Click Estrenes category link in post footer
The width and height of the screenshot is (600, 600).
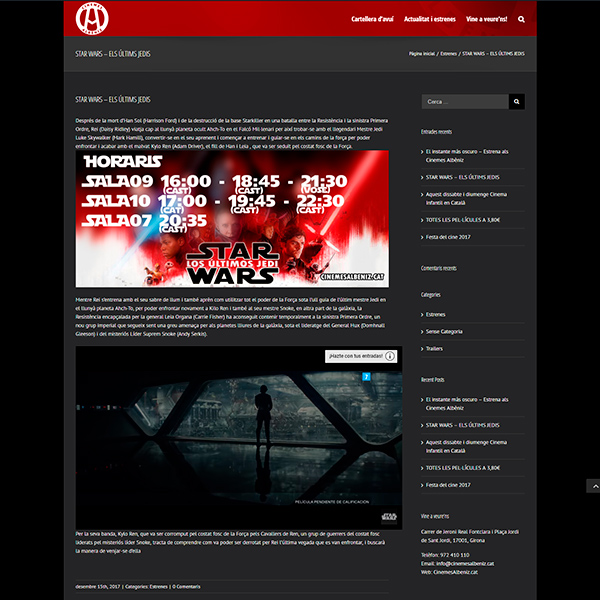click(158, 587)
